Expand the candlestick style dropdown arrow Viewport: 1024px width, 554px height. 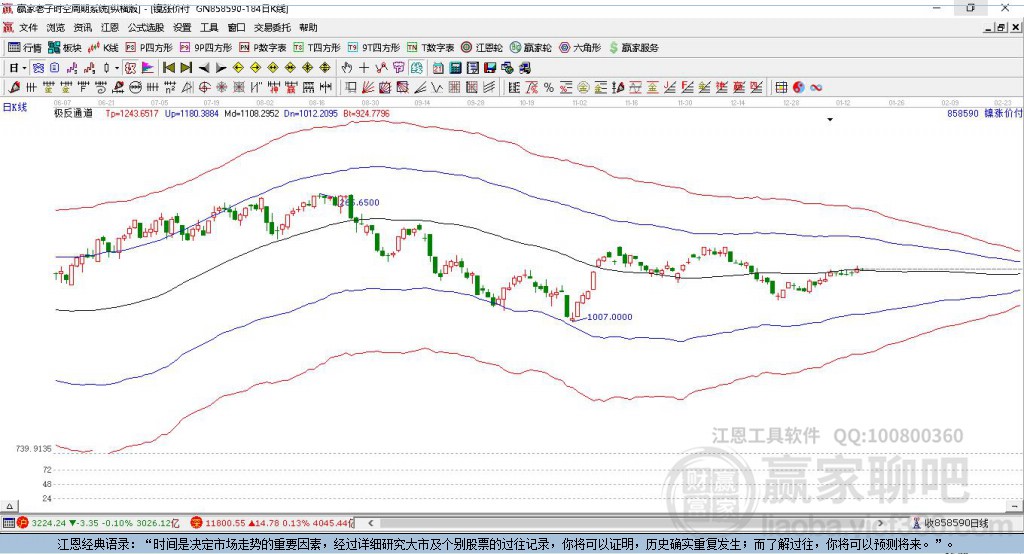coord(117,68)
